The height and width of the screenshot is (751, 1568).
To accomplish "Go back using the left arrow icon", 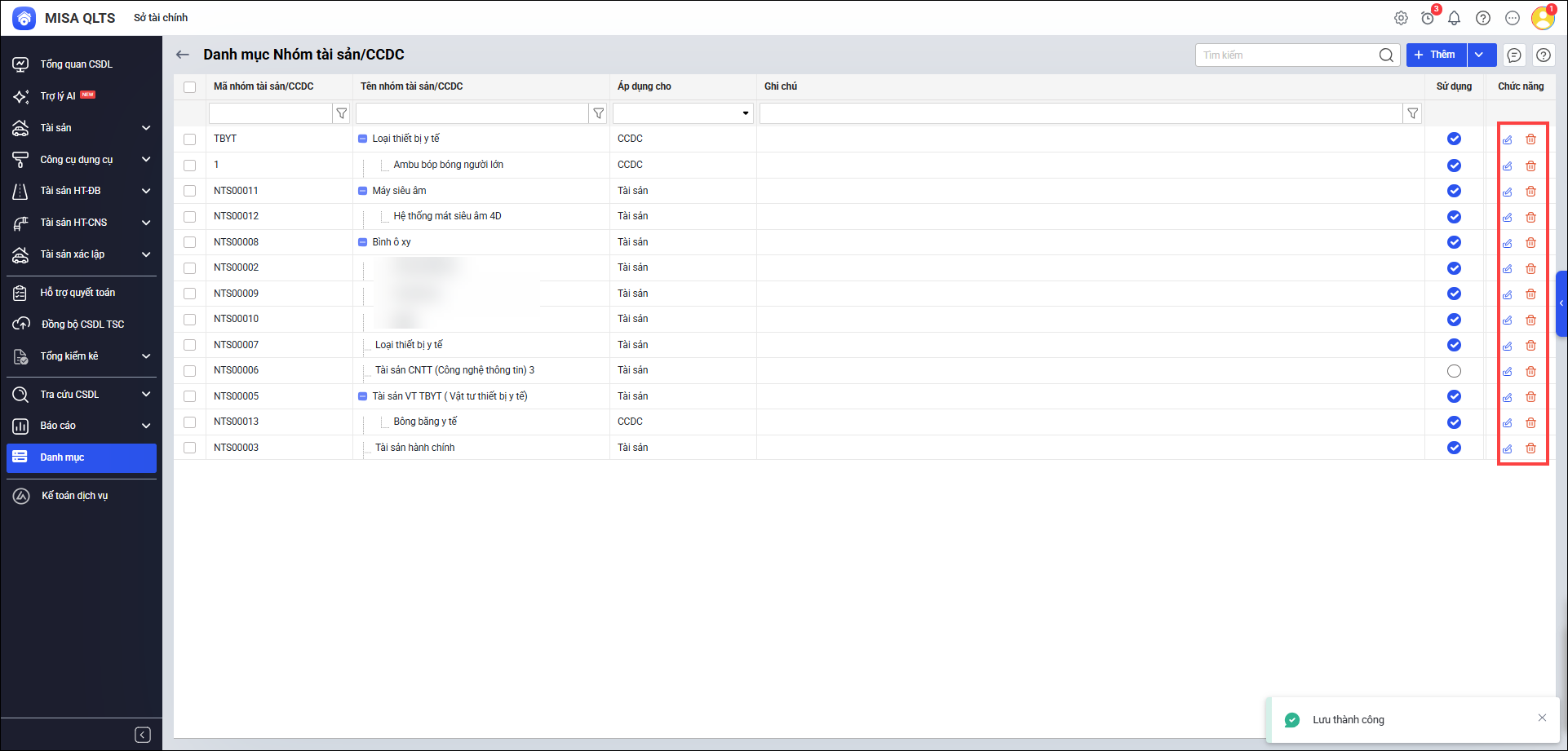I will click(183, 55).
